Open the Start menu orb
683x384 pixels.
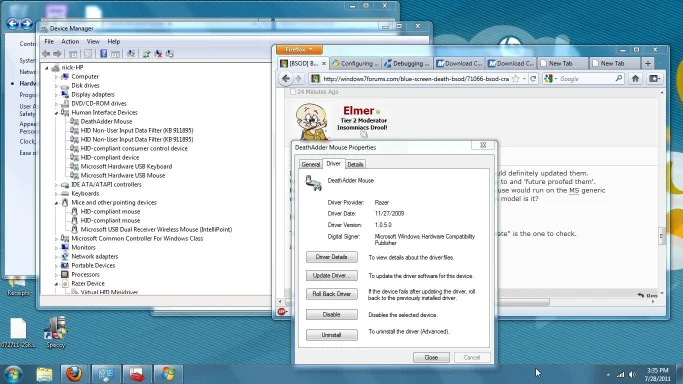13,374
